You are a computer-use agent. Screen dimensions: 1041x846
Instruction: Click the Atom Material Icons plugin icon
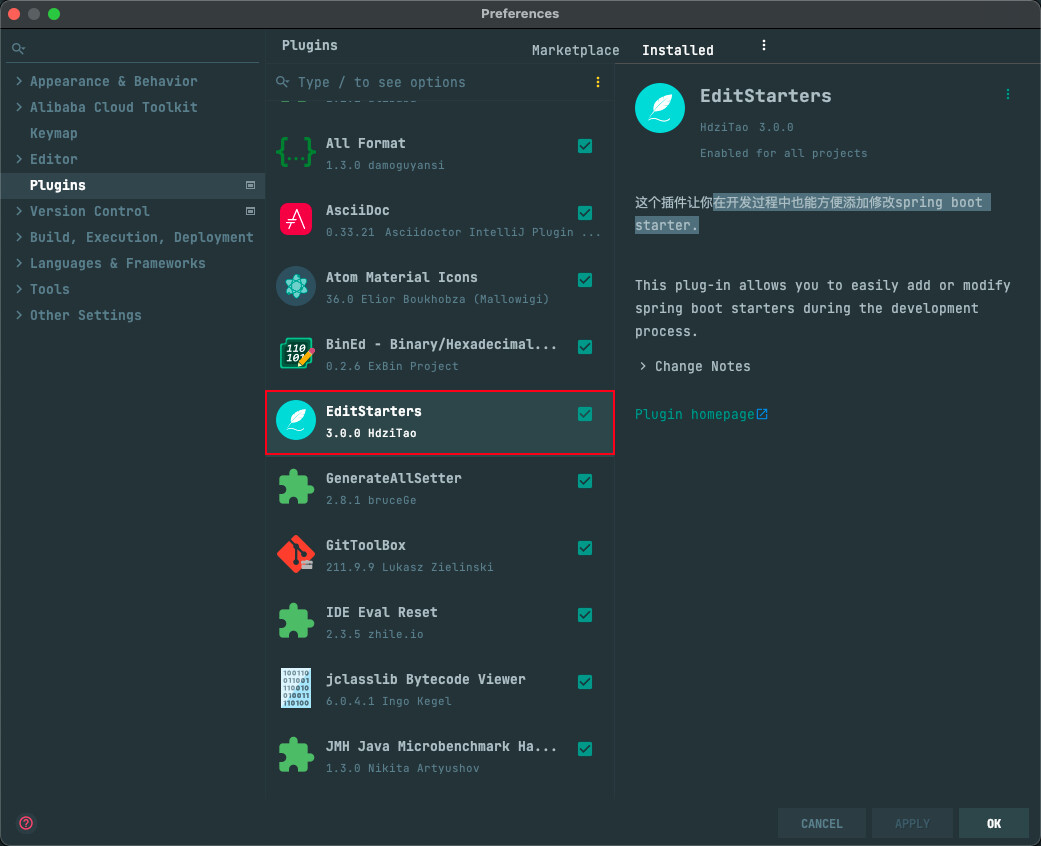pyautogui.click(x=295, y=286)
